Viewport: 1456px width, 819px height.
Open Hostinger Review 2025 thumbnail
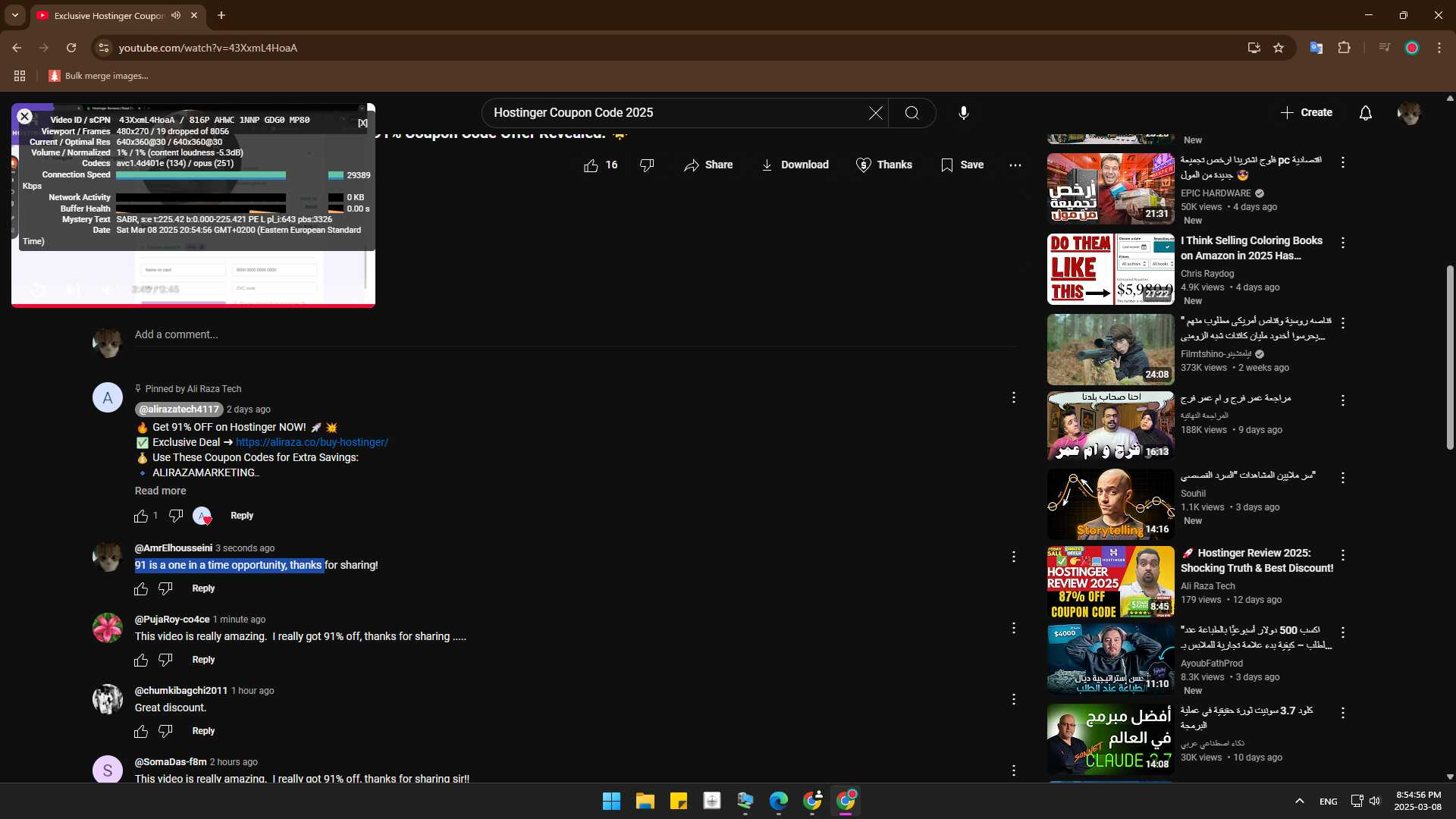click(x=1110, y=582)
